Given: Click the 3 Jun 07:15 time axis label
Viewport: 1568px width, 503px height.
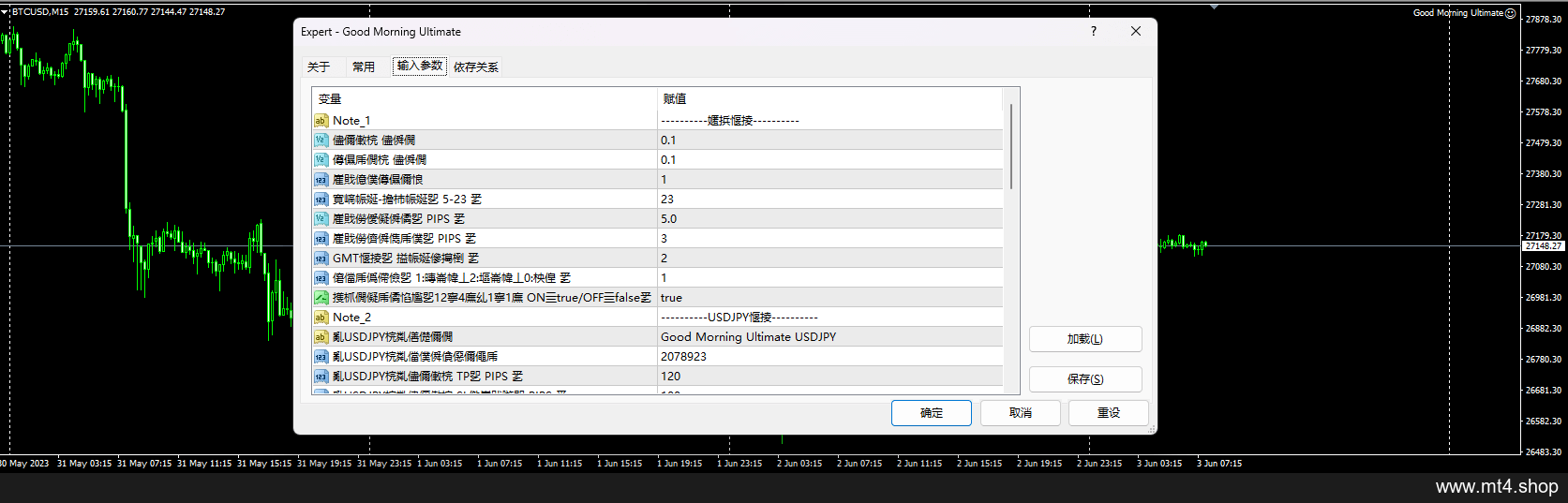Looking at the screenshot, I should pyautogui.click(x=1218, y=463).
